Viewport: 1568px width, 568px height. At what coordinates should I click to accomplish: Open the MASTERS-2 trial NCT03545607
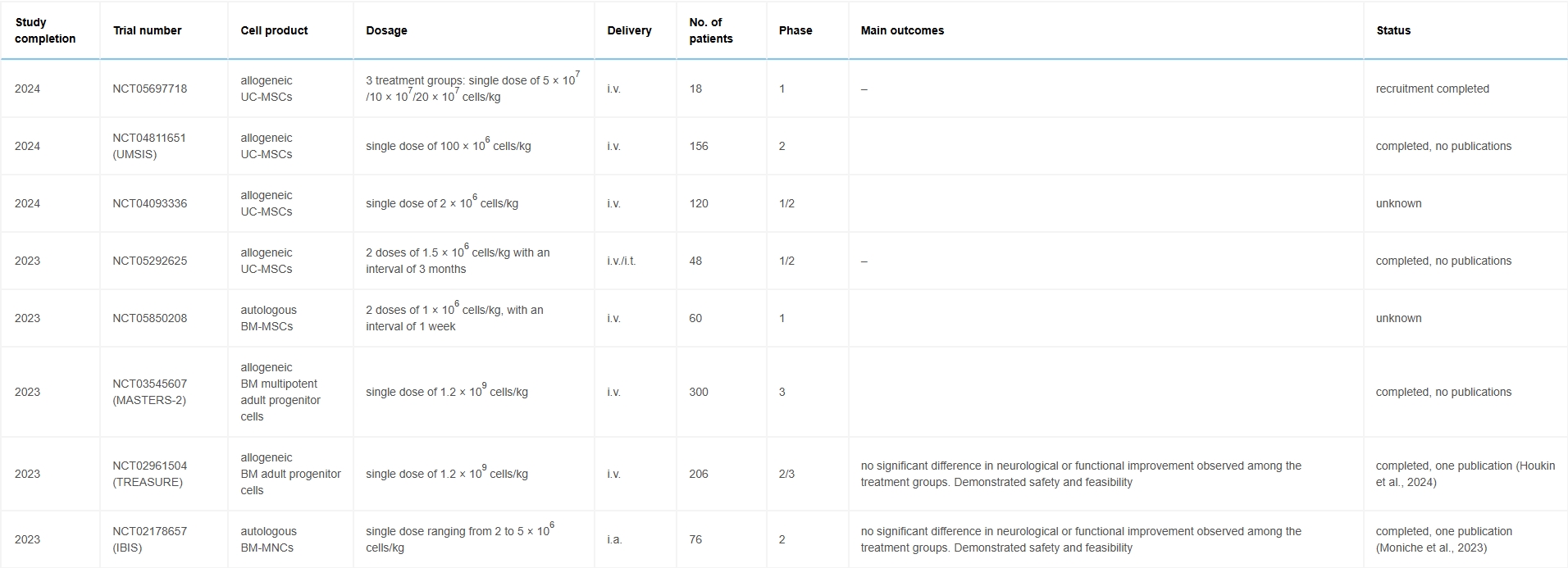point(149,384)
